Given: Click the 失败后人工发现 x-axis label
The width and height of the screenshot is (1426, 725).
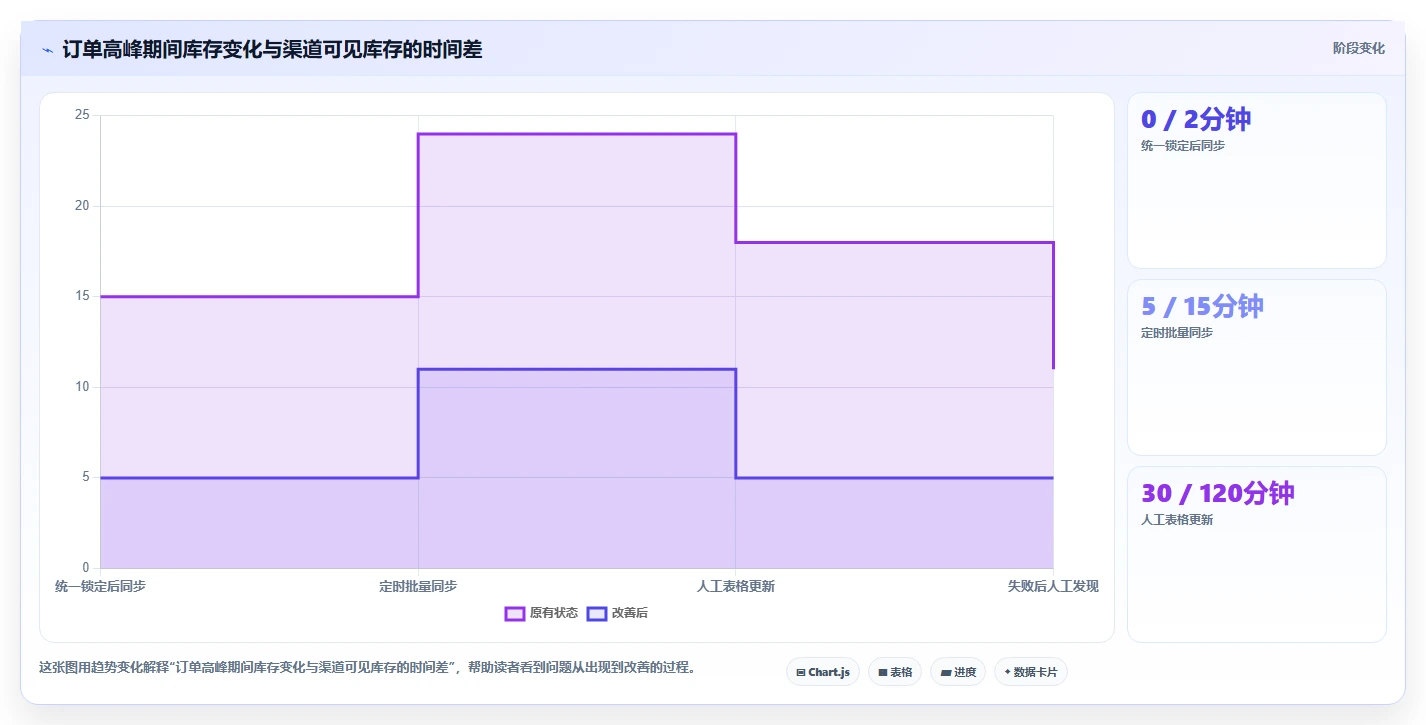Looking at the screenshot, I should (1053, 586).
